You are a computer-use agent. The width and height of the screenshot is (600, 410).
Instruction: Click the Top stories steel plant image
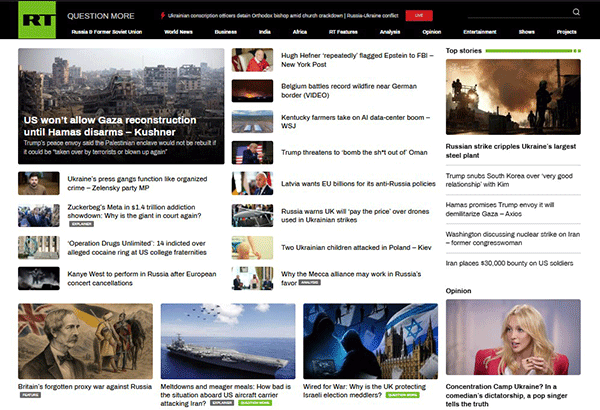tap(513, 97)
